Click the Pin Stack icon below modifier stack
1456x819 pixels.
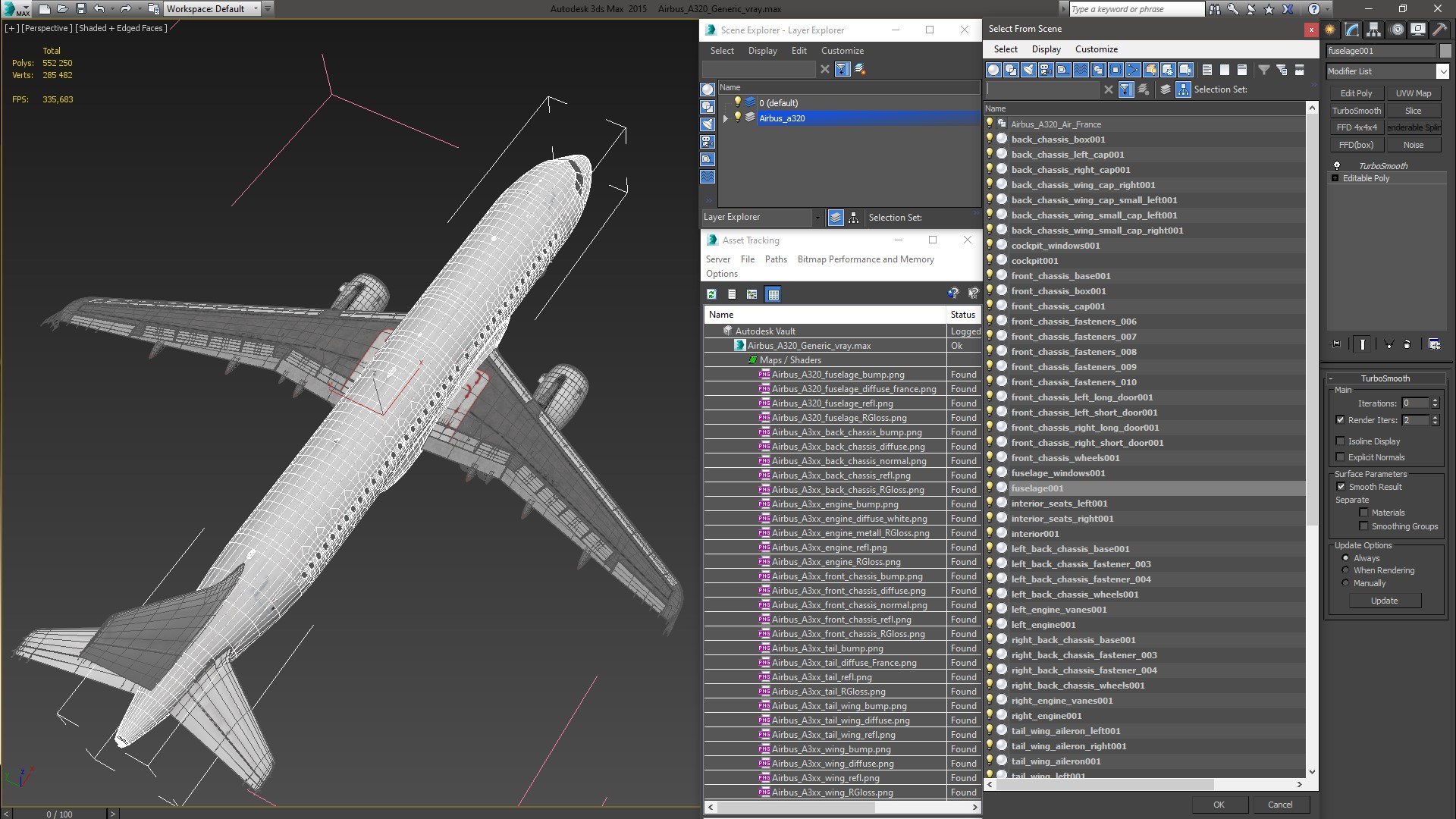1336,344
